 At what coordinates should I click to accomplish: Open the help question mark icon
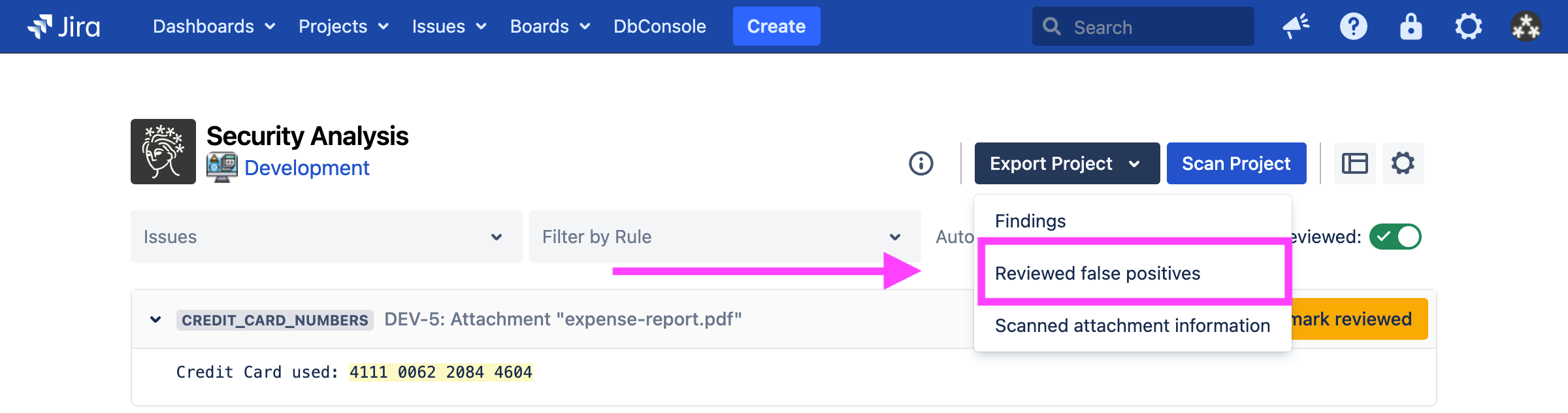(x=1353, y=27)
